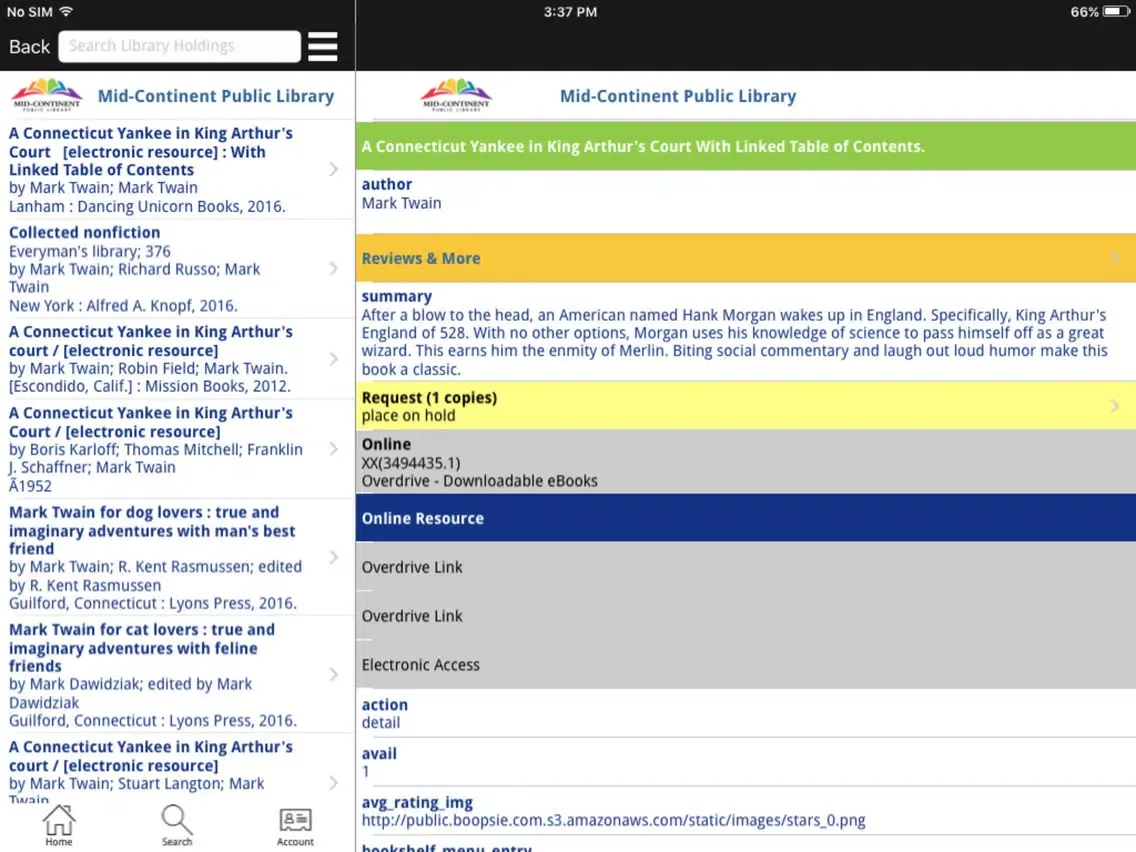Tap the action detail field
This screenshot has width=1136, height=852.
[746, 714]
